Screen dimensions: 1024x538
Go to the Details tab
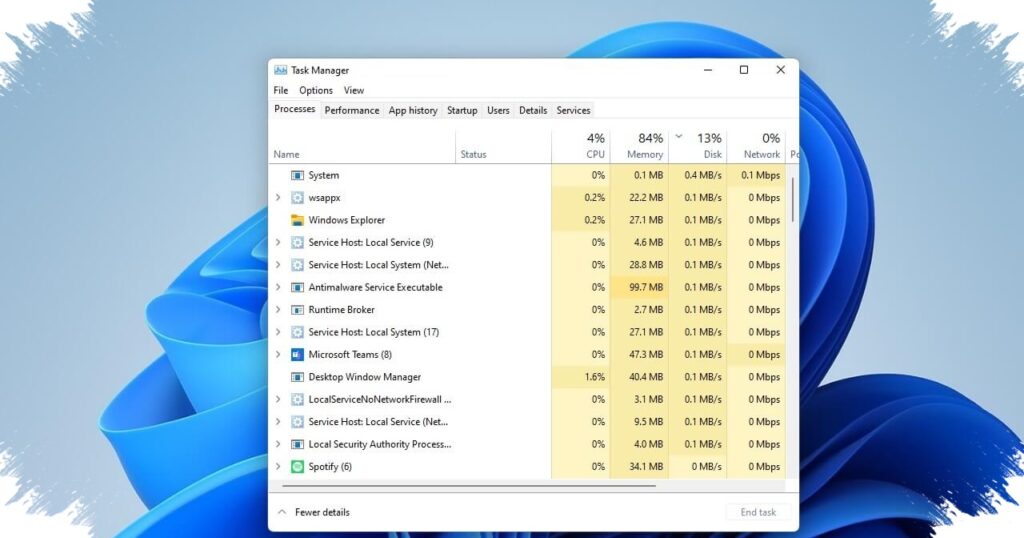coord(533,110)
